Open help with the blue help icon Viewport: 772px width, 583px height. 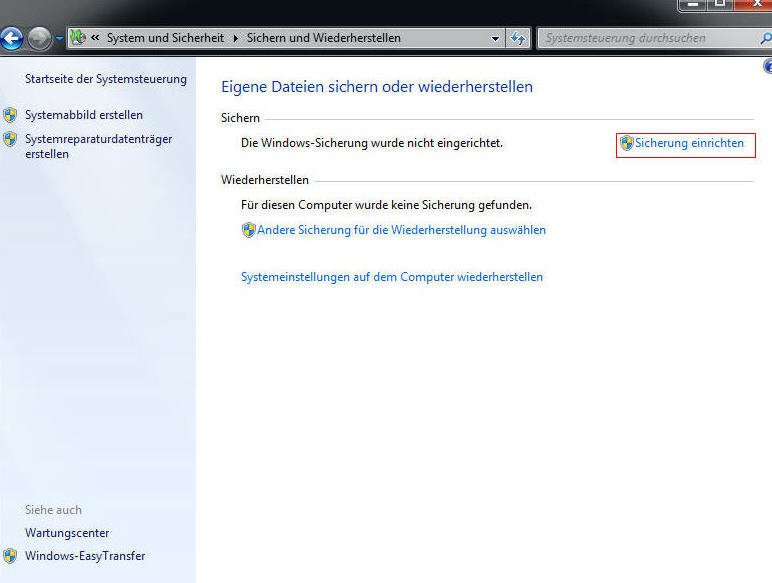coord(768,66)
